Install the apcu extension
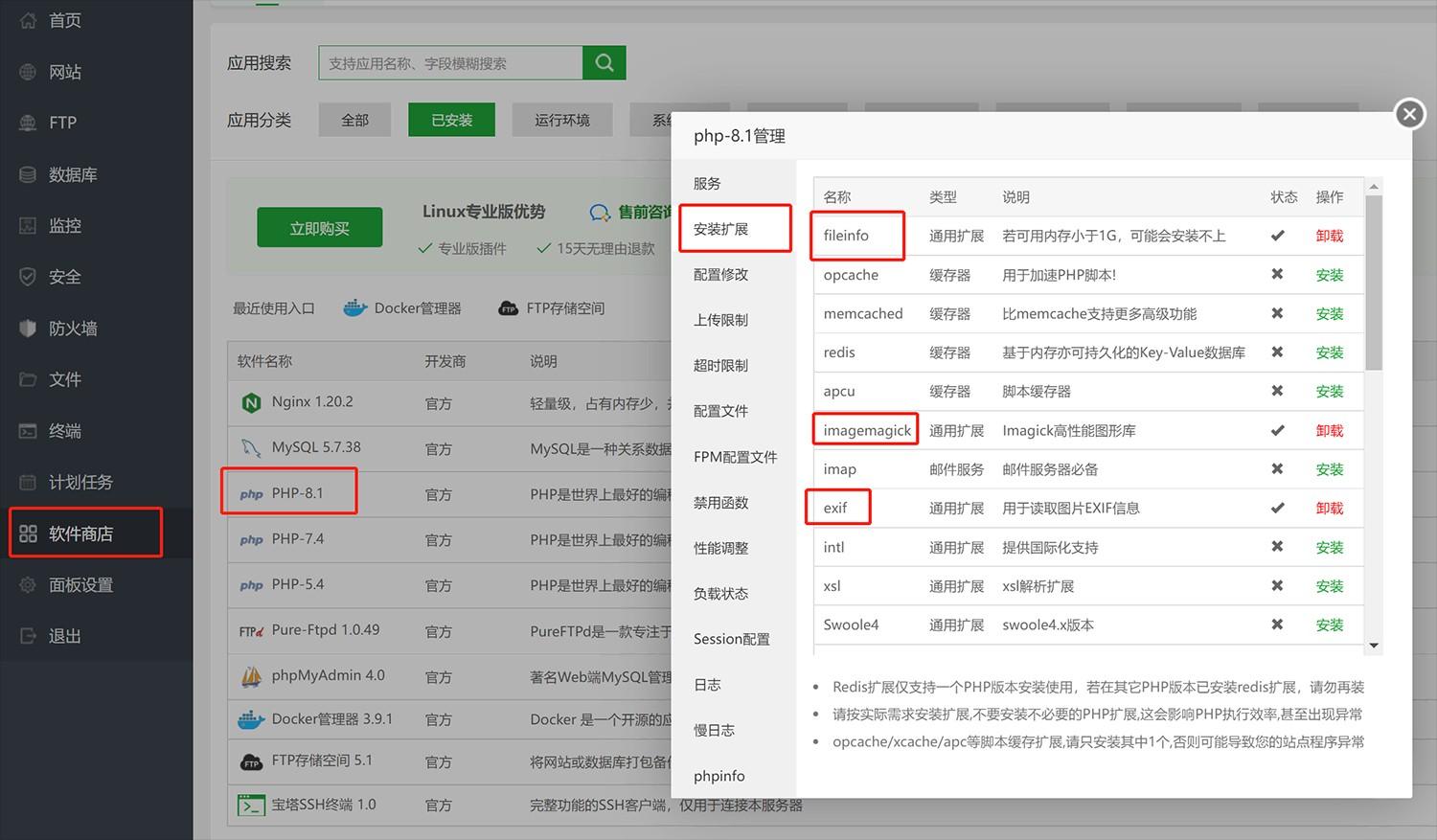The image size is (1437, 840). [1330, 391]
